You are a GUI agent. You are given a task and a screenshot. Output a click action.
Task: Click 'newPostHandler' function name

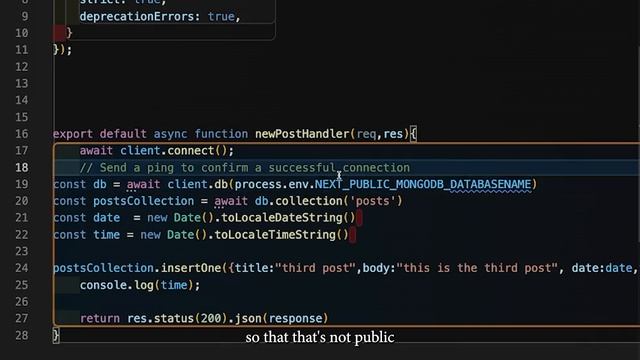[x=302, y=134]
